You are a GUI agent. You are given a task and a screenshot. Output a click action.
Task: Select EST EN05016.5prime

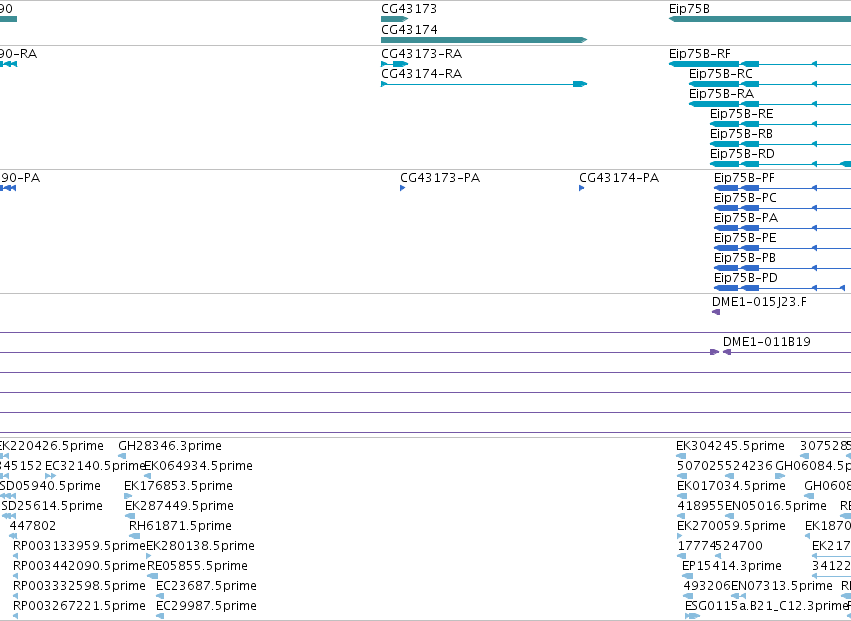(x=776, y=505)
